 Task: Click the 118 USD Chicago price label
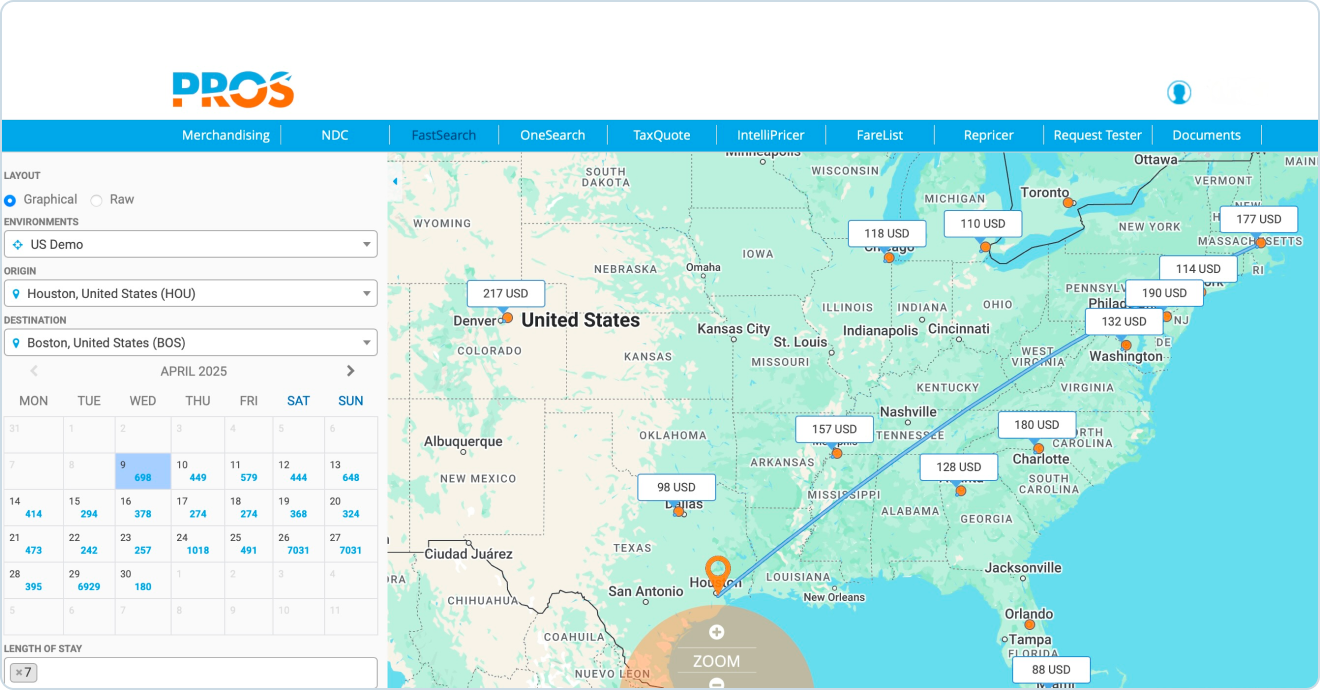[887, 233]
